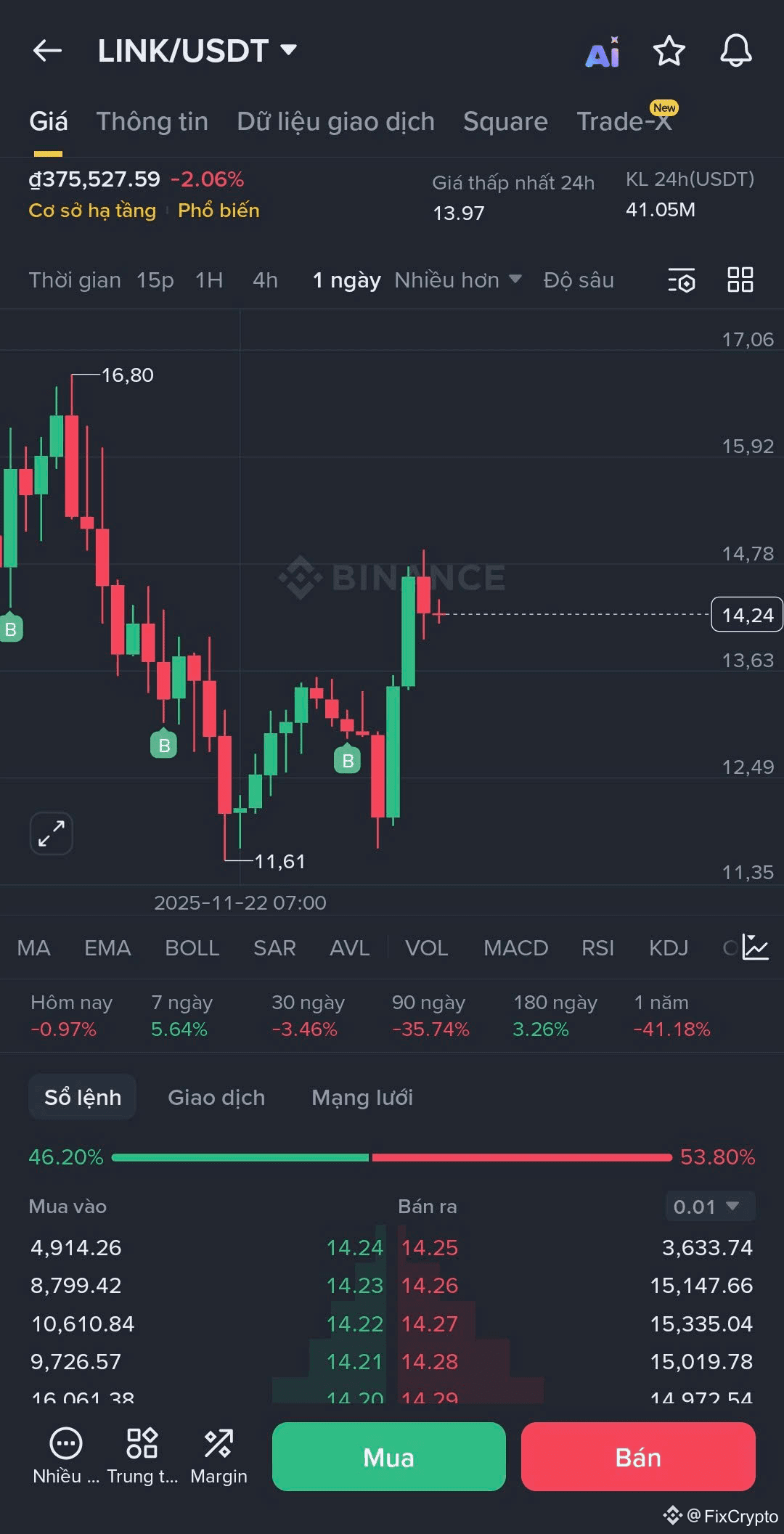Open the Square tab

coord(506,121)
